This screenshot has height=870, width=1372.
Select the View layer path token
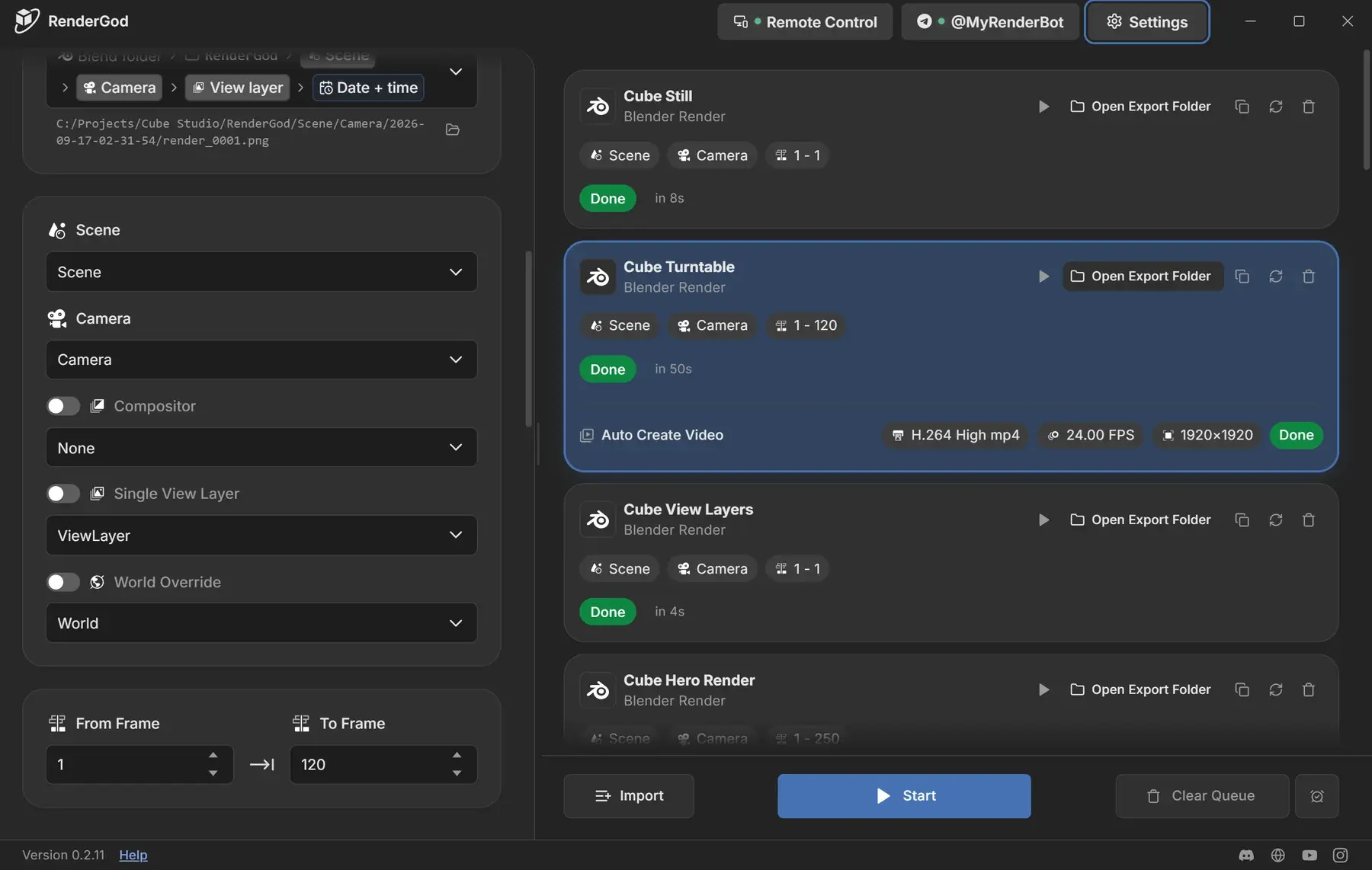coord(239,88)
